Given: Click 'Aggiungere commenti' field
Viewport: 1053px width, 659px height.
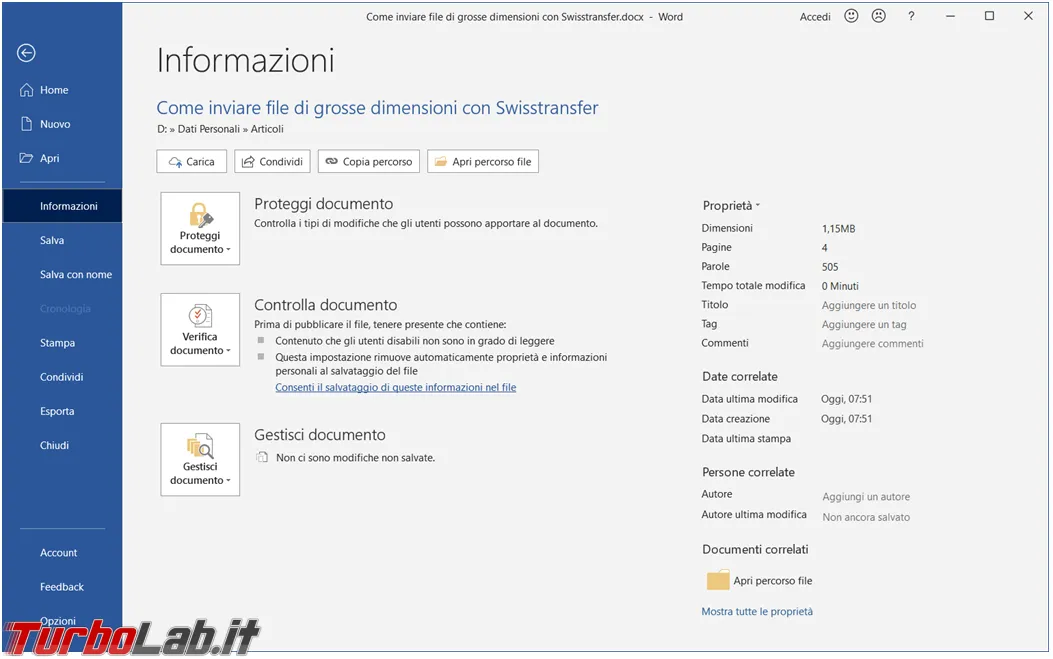Looking at the screenshot, I should 872,343.
